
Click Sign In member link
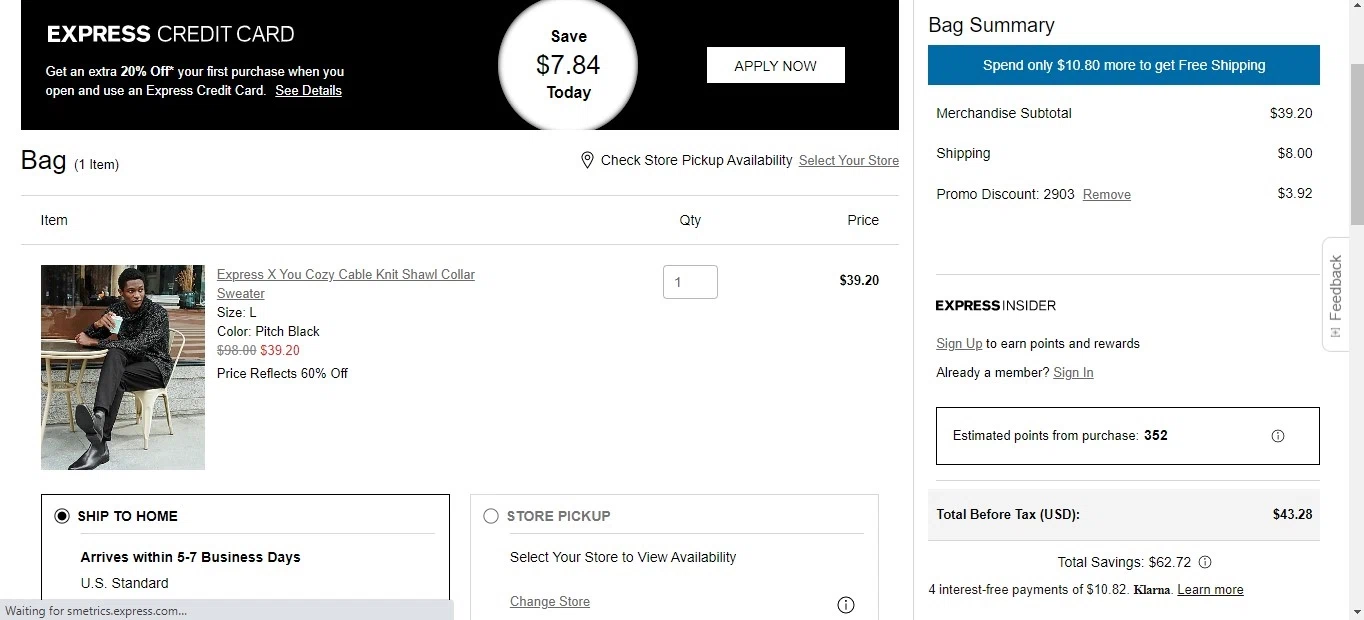click(1073, 373)
